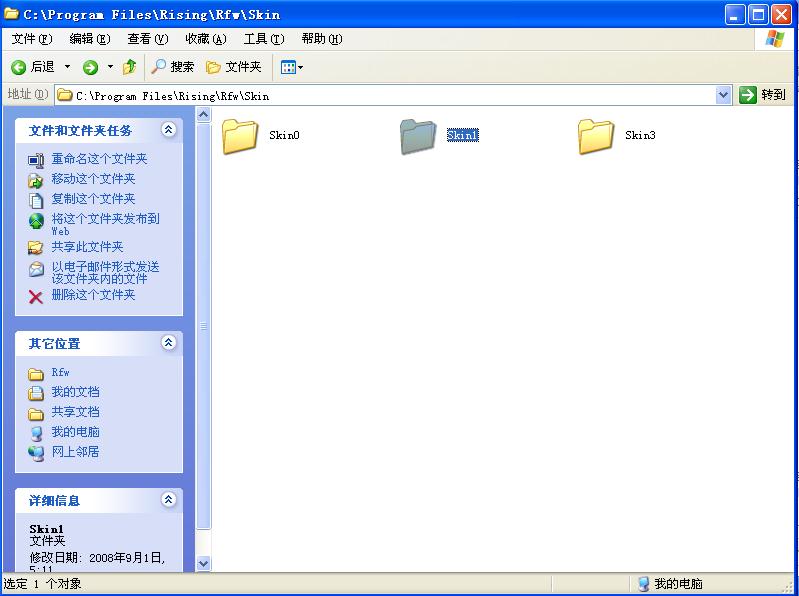Maximize the Skin explorer window
This screenshot has height=596, width=799.
(758, 14)
